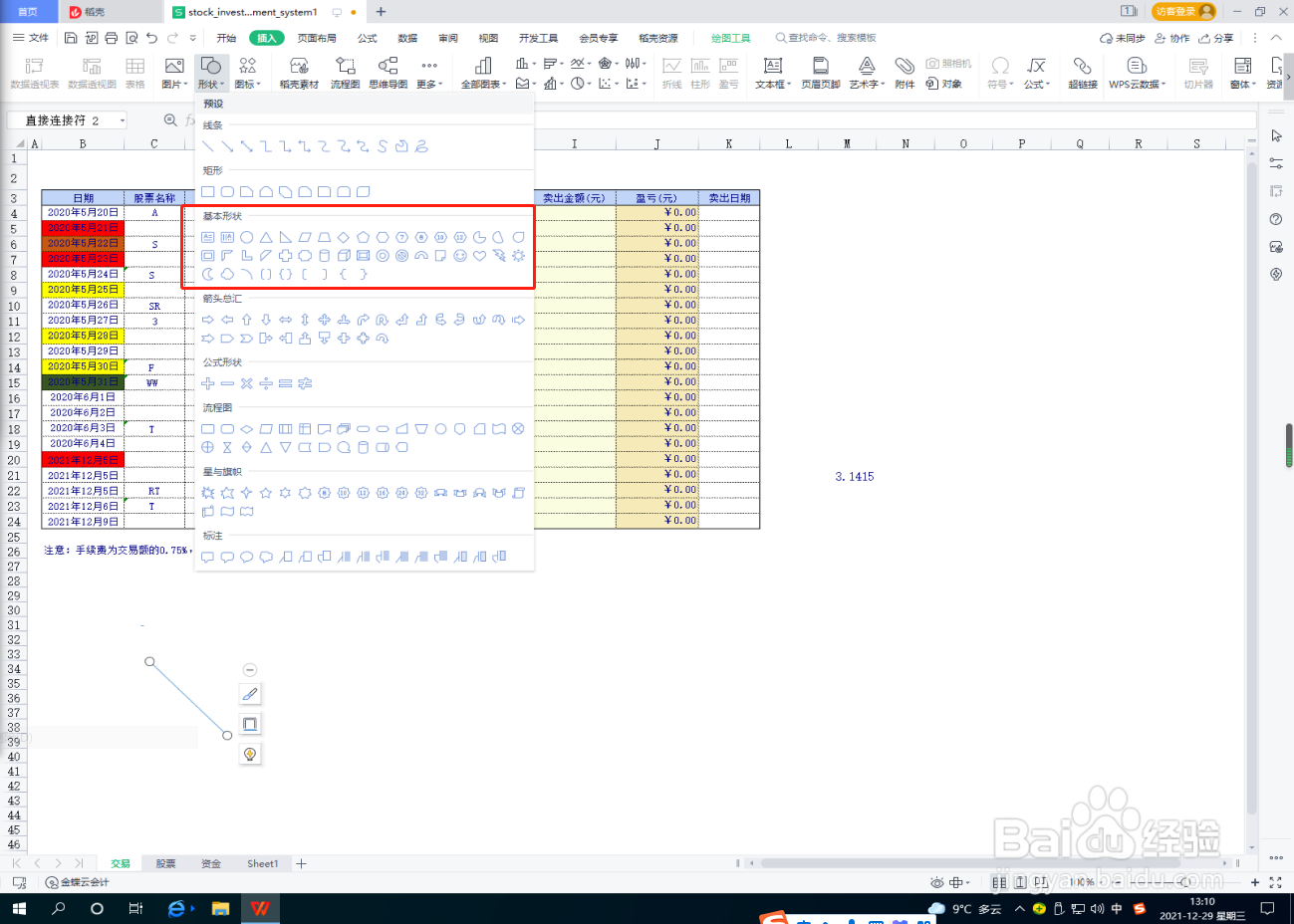
Task: Open the 全部图表 all charts dropdown
Action: point(483,74)
